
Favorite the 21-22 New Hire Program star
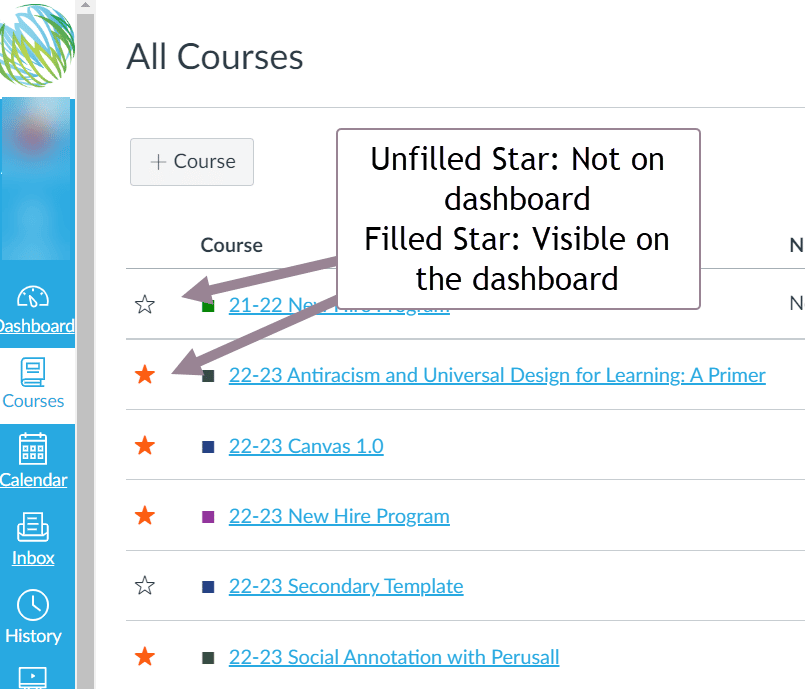point(145,305)
